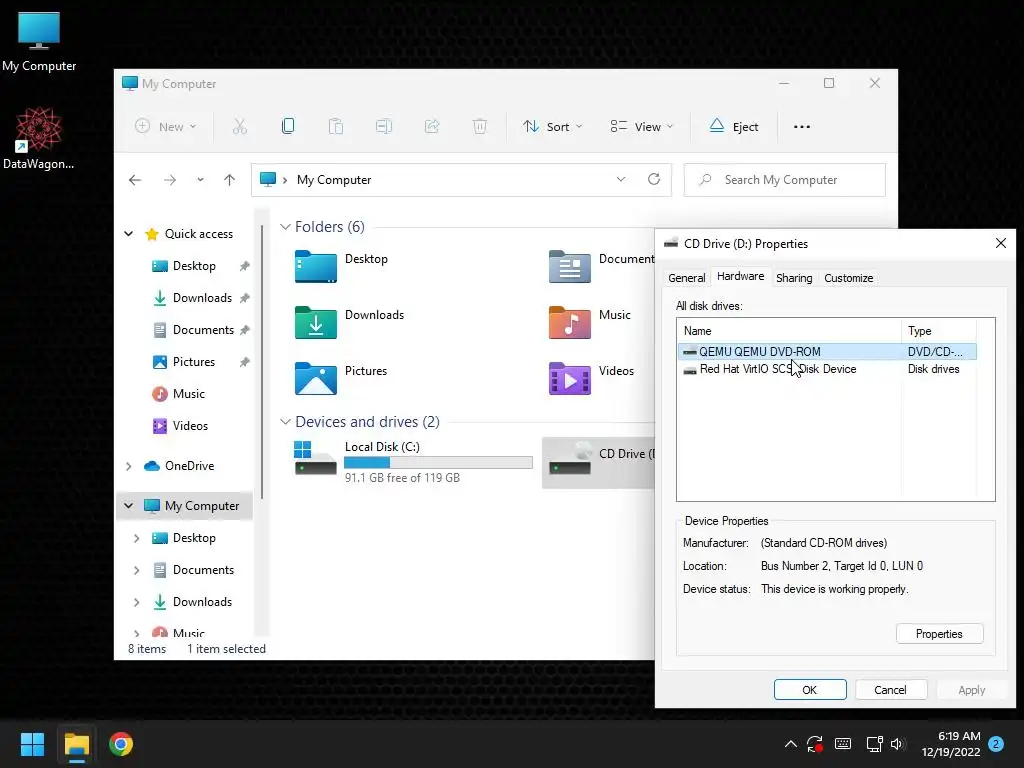Open the New dropdown in toolbar
Viewport: 1024px width, 768px height.
165,127
